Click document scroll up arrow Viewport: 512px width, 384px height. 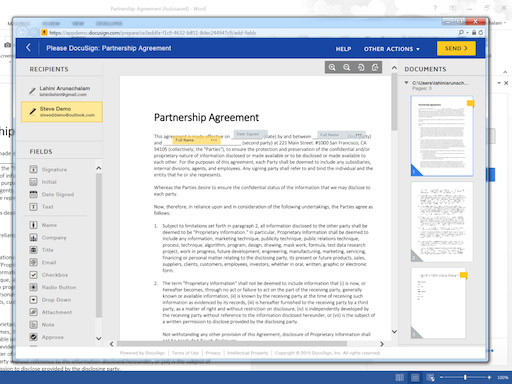click(394, 68)
